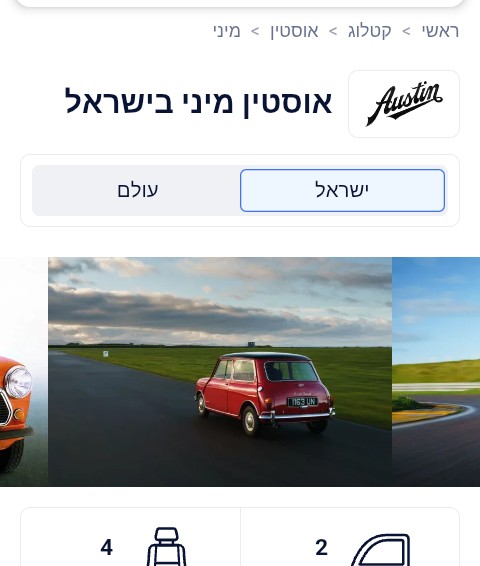Click the 1163 UN license plate
Viewport: 480px width, 566px height.
pyautogui.click(x=302, y=402)
